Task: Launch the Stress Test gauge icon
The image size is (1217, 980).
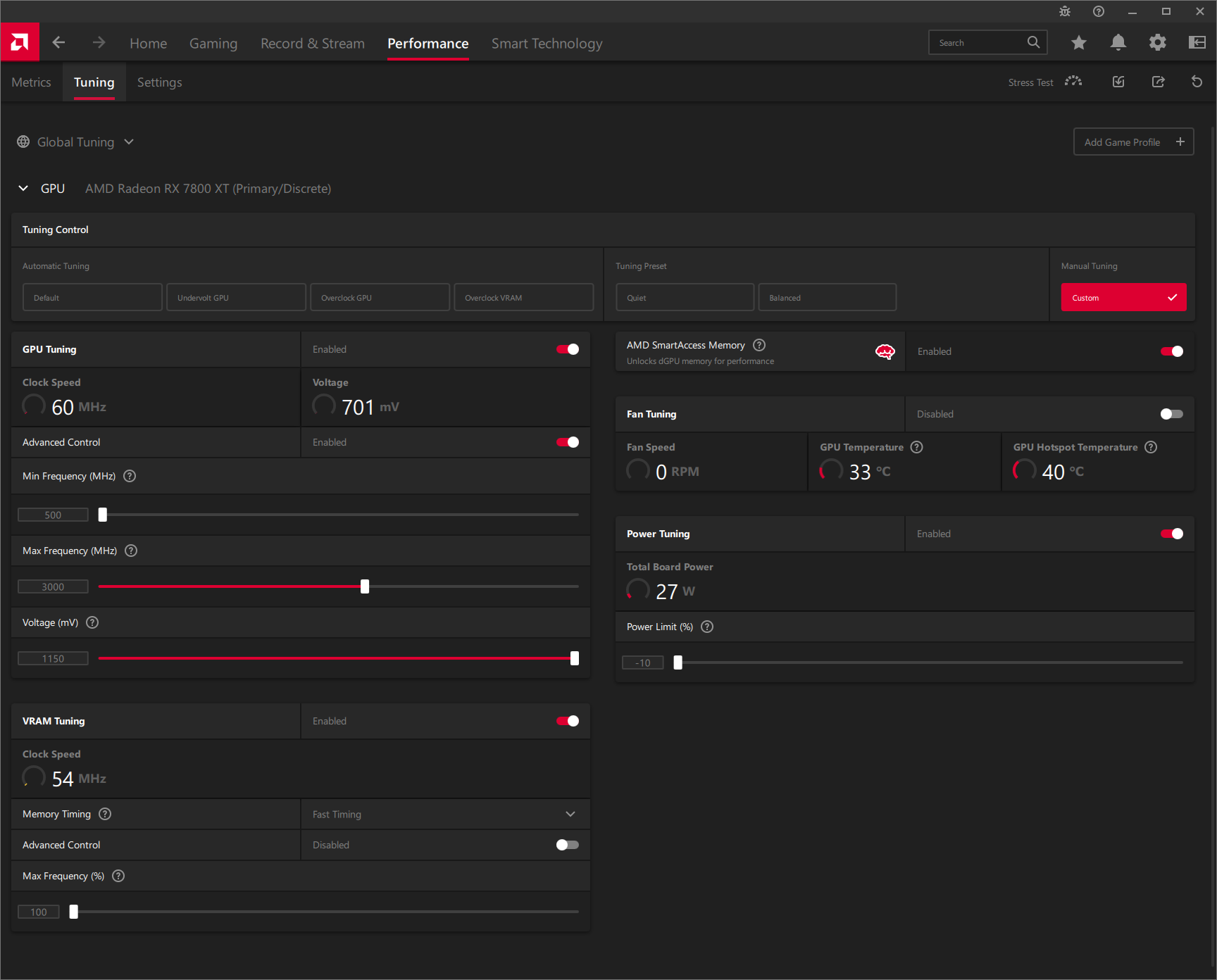Action: (1073, 82)
